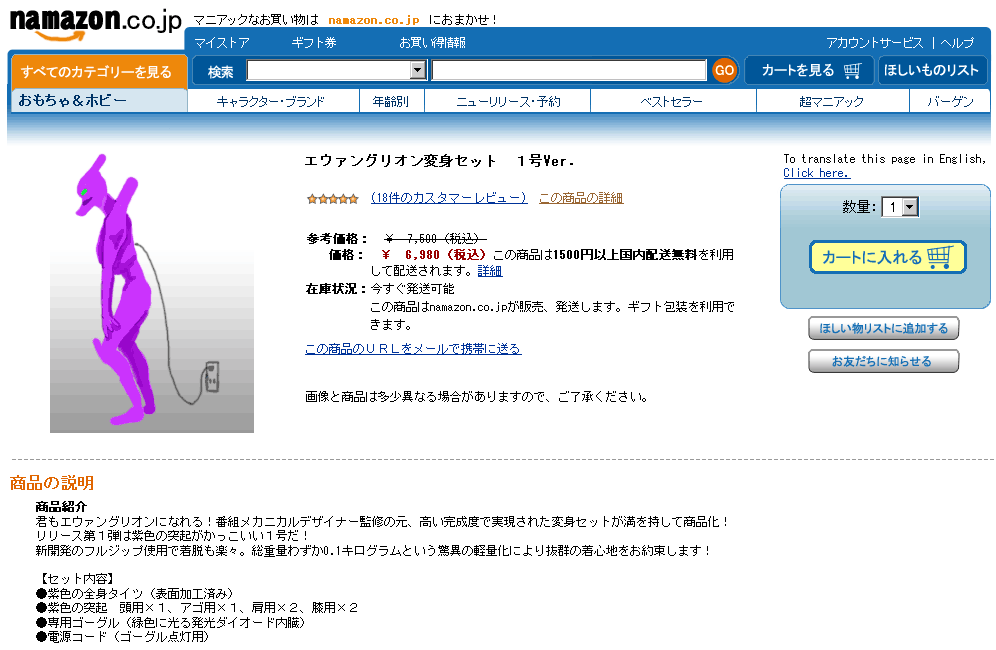Viewport: 996px width, 650px height.
Task: Click the 画像と商品は多少異なる disclaimer text
Action: [476, 396]
